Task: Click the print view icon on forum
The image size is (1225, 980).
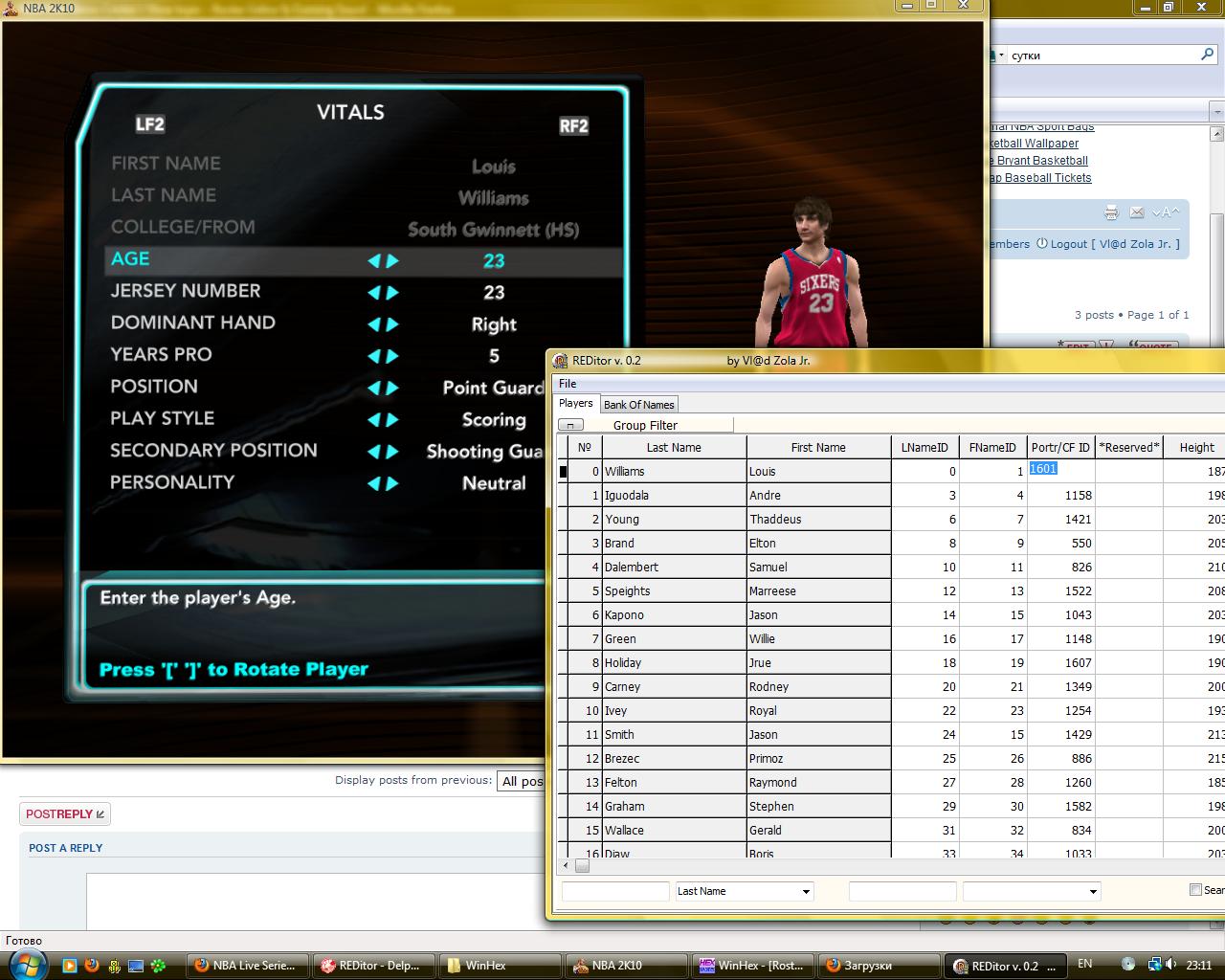Action: tap(1111, 212)
